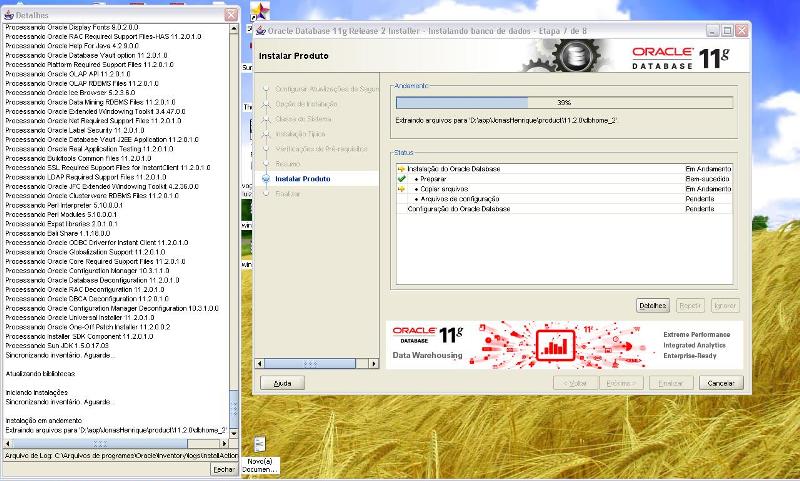
Task: Select the Instalar Produto step marker icon
Action: tap(266, 179)
